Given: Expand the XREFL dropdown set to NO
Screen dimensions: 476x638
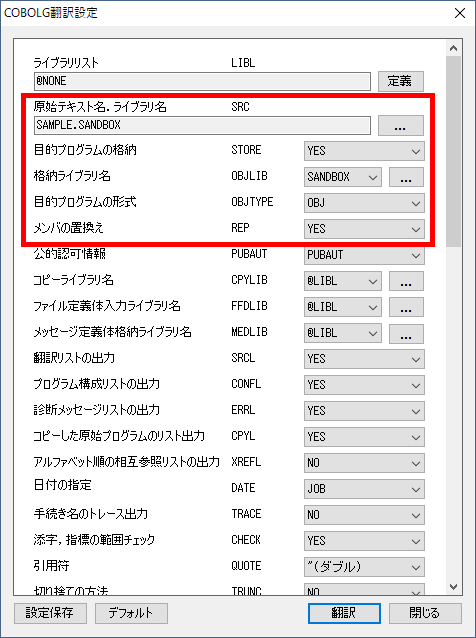Looking at the screenshot, I should (364, 463).
